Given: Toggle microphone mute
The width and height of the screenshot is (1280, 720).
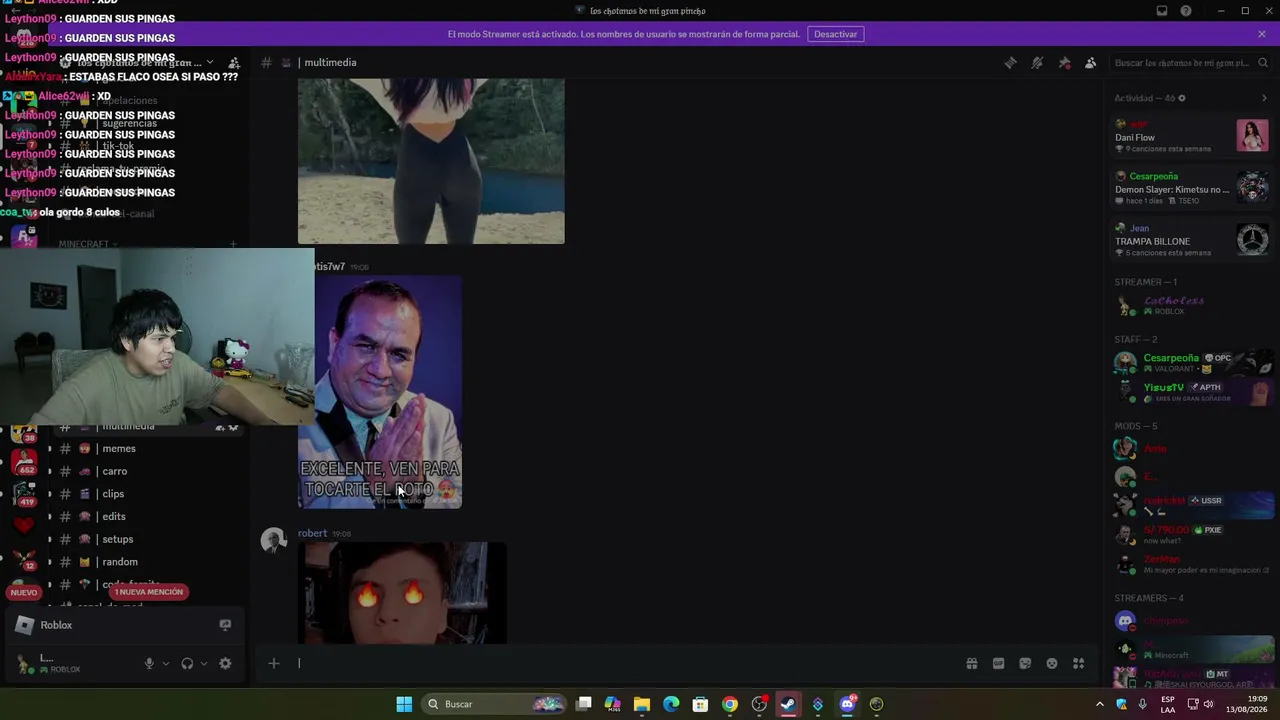Looking at the screenshot, I should click(x=149, y=663).
